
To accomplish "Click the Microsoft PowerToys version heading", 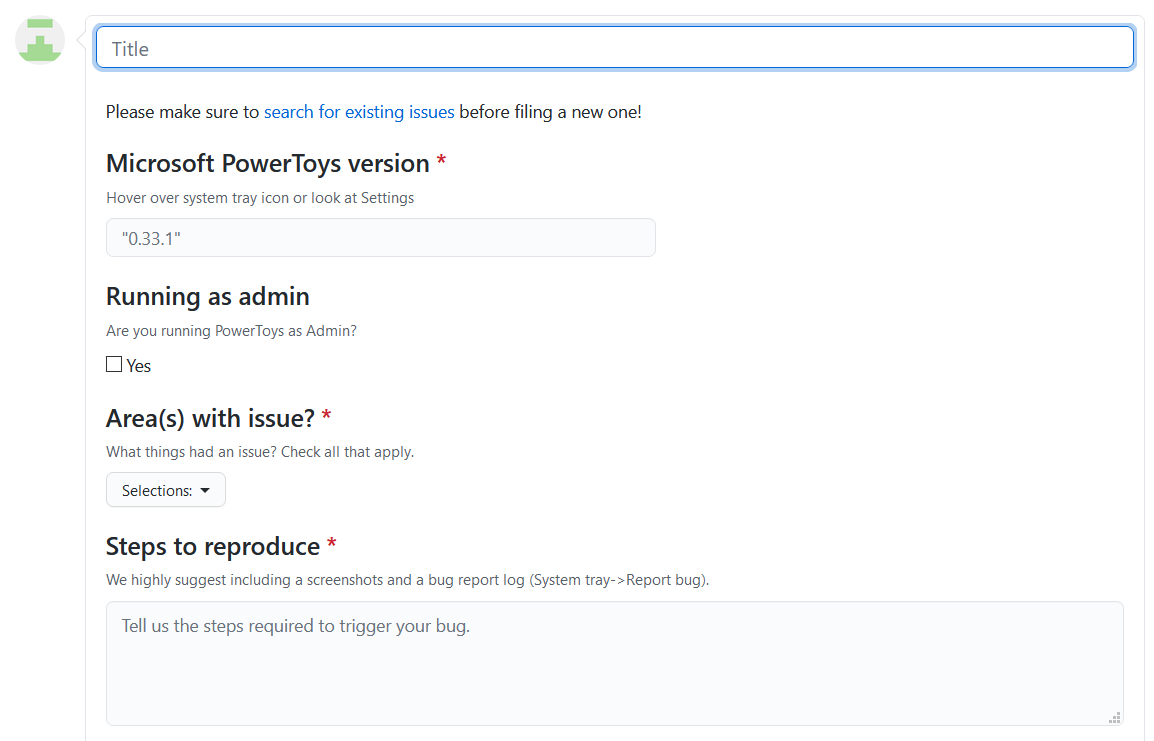I will tap(268, 163).
